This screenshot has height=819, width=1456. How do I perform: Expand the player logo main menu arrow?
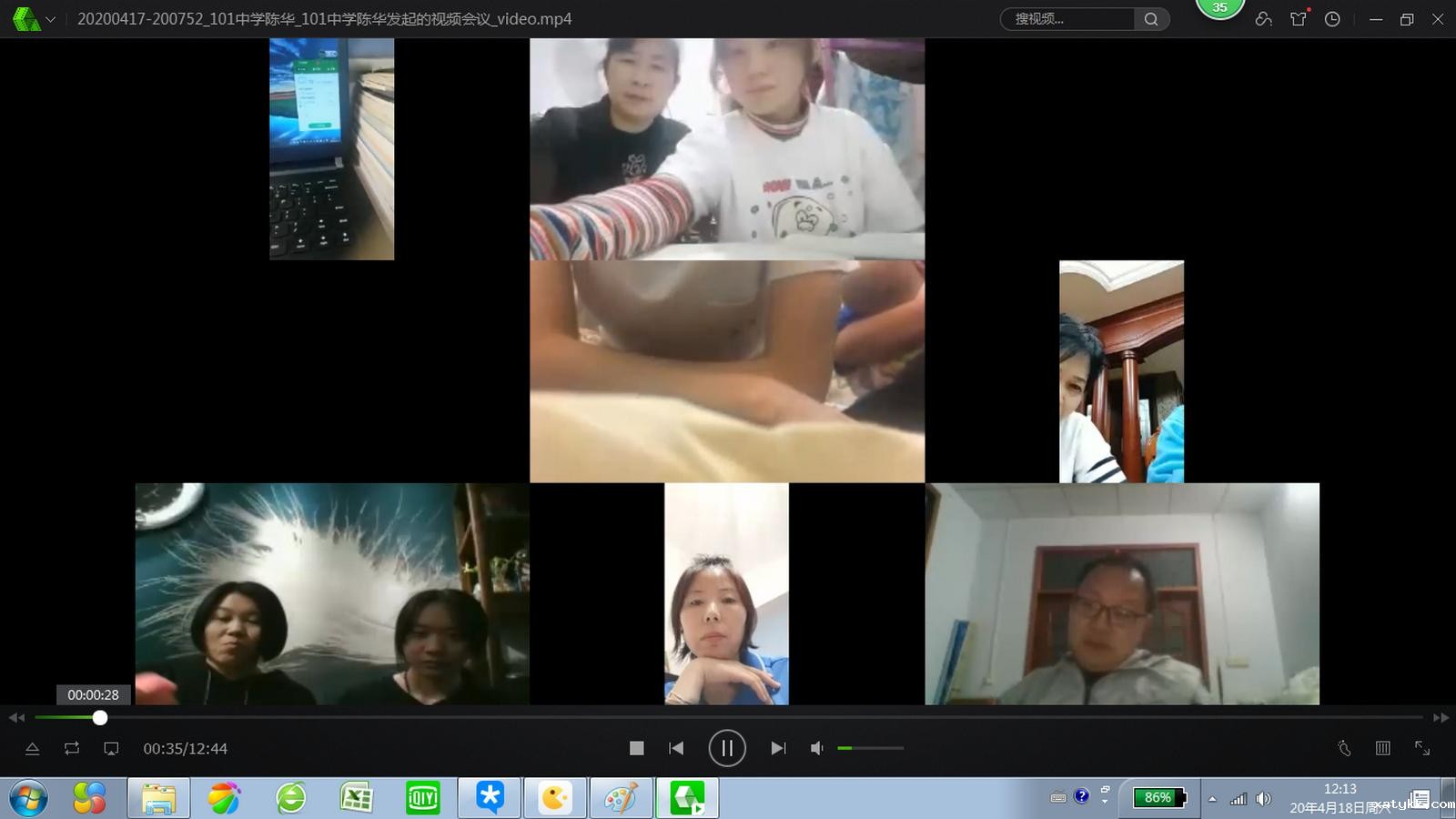click(51, 19)
